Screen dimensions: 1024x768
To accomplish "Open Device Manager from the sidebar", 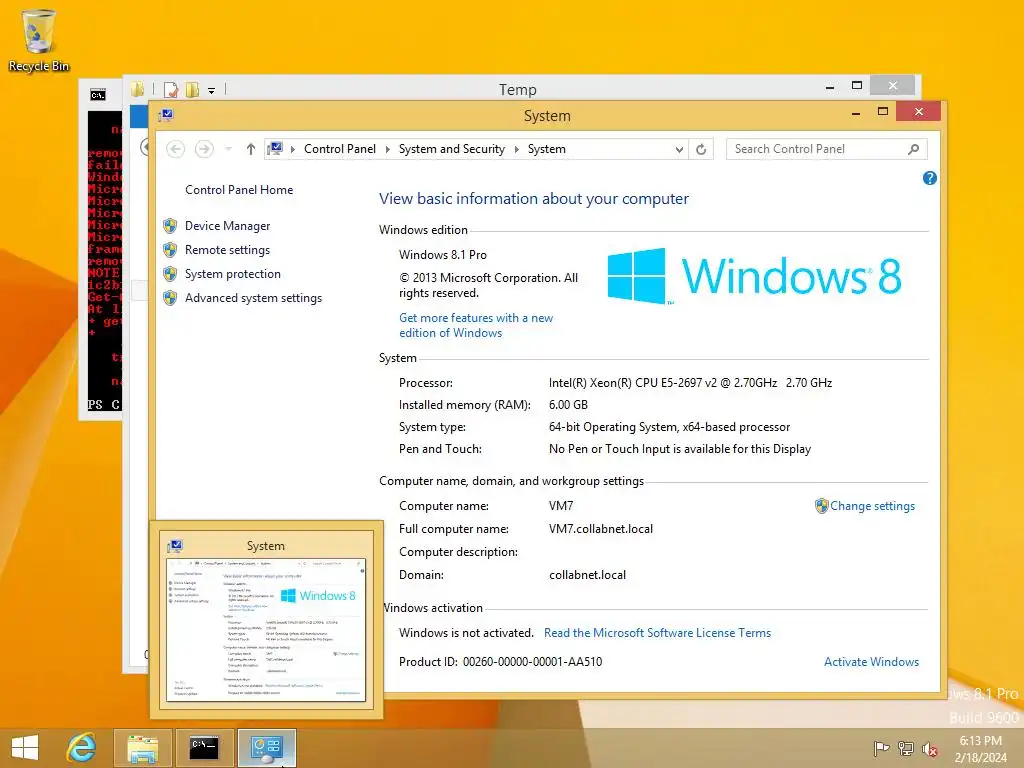I will [x=227, y=226].
